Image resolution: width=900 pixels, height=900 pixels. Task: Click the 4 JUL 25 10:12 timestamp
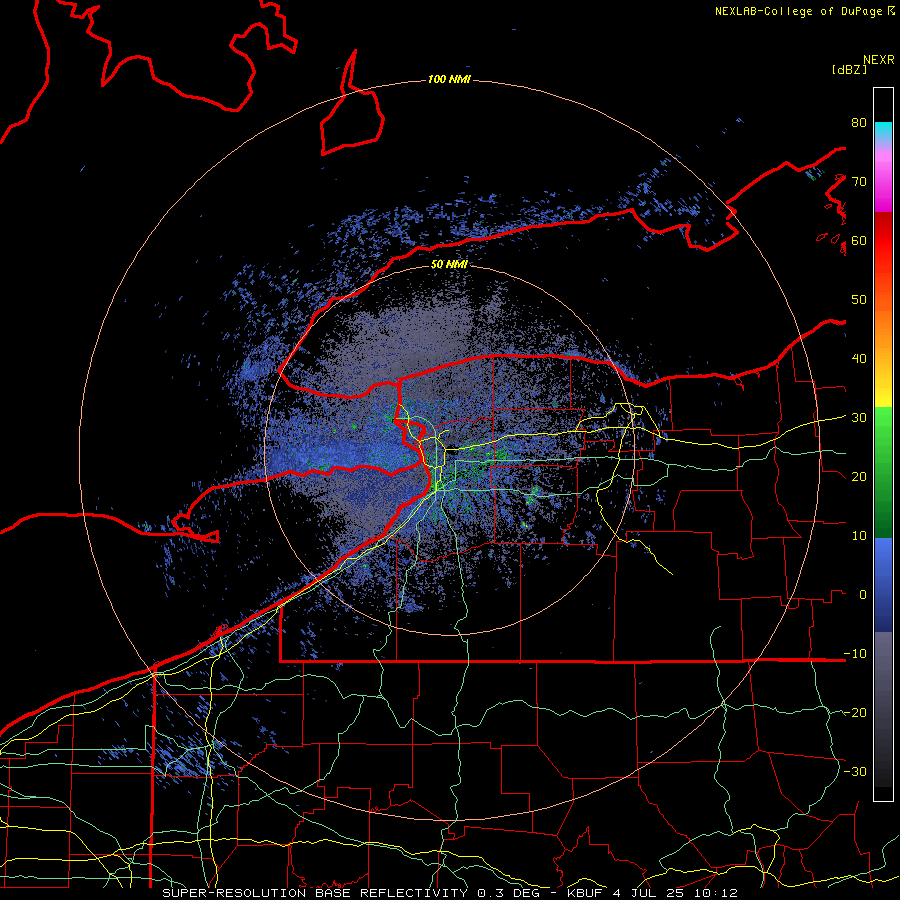(676, 893)
